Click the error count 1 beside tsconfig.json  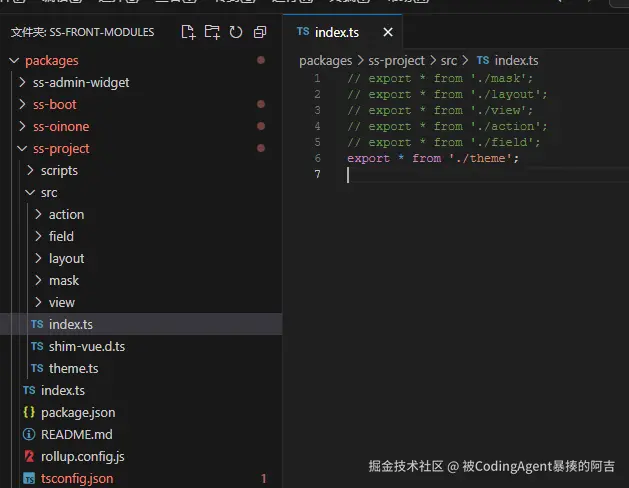click(x=264, y=478)
